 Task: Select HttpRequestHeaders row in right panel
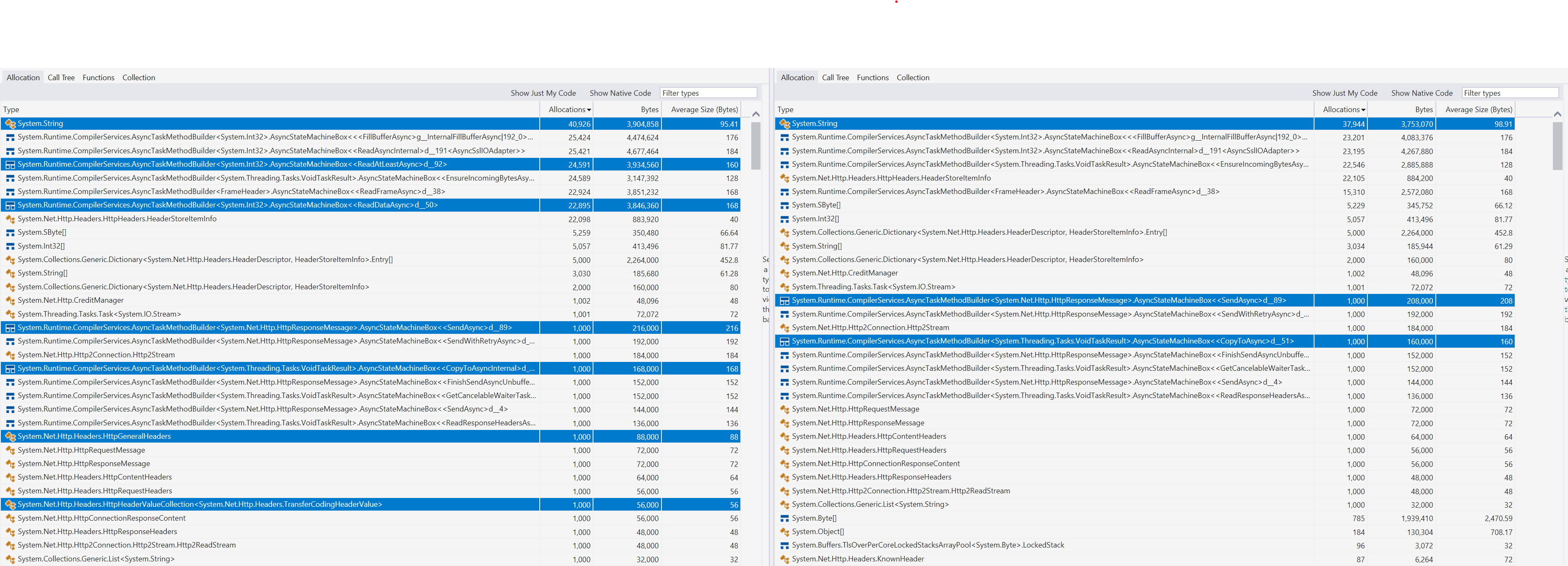pyautogui.click(x=1145, y=450)
